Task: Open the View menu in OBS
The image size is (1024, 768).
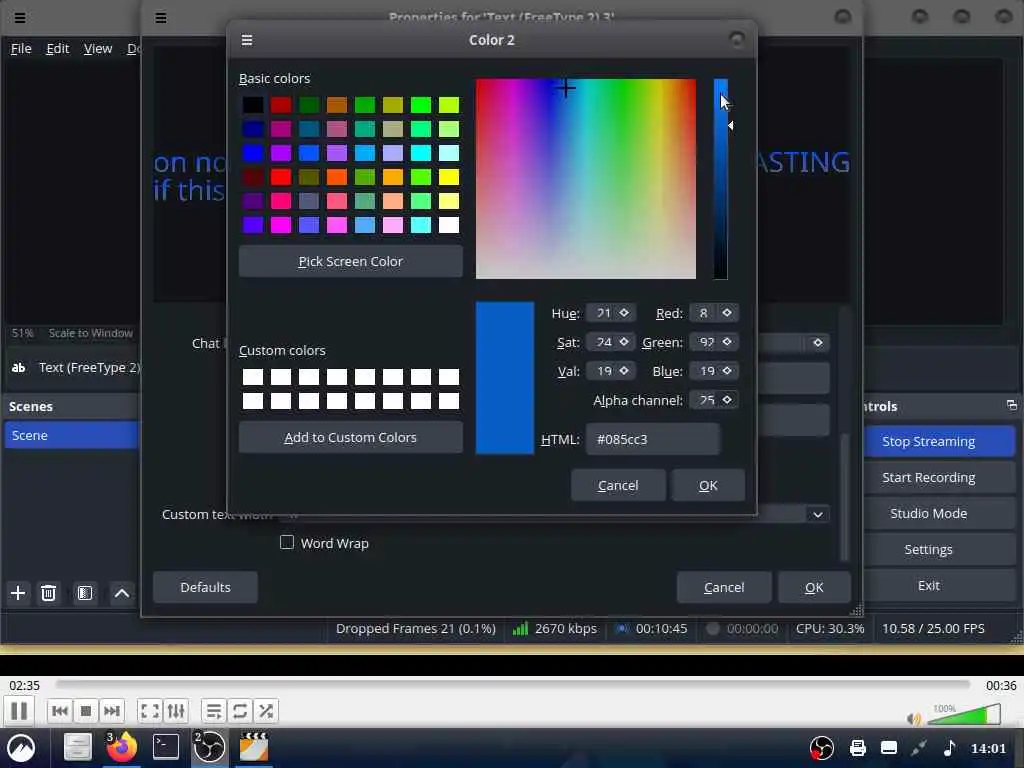Action: [98, 48]
